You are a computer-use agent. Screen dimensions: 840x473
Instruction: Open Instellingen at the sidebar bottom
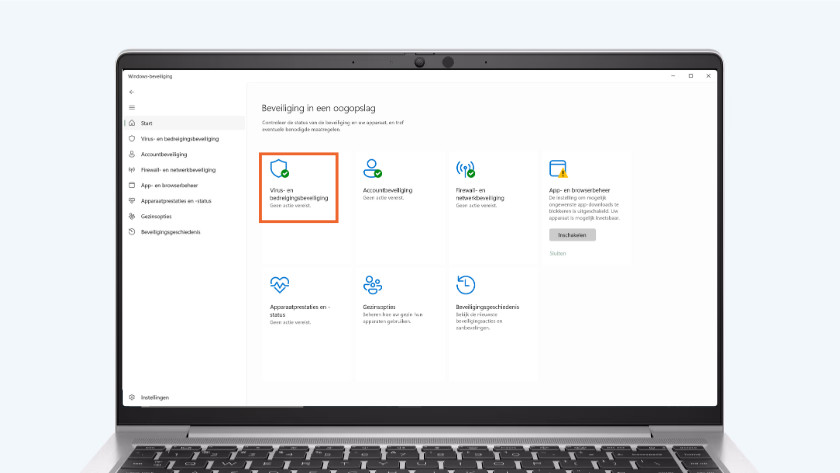(x=154, y=397)
